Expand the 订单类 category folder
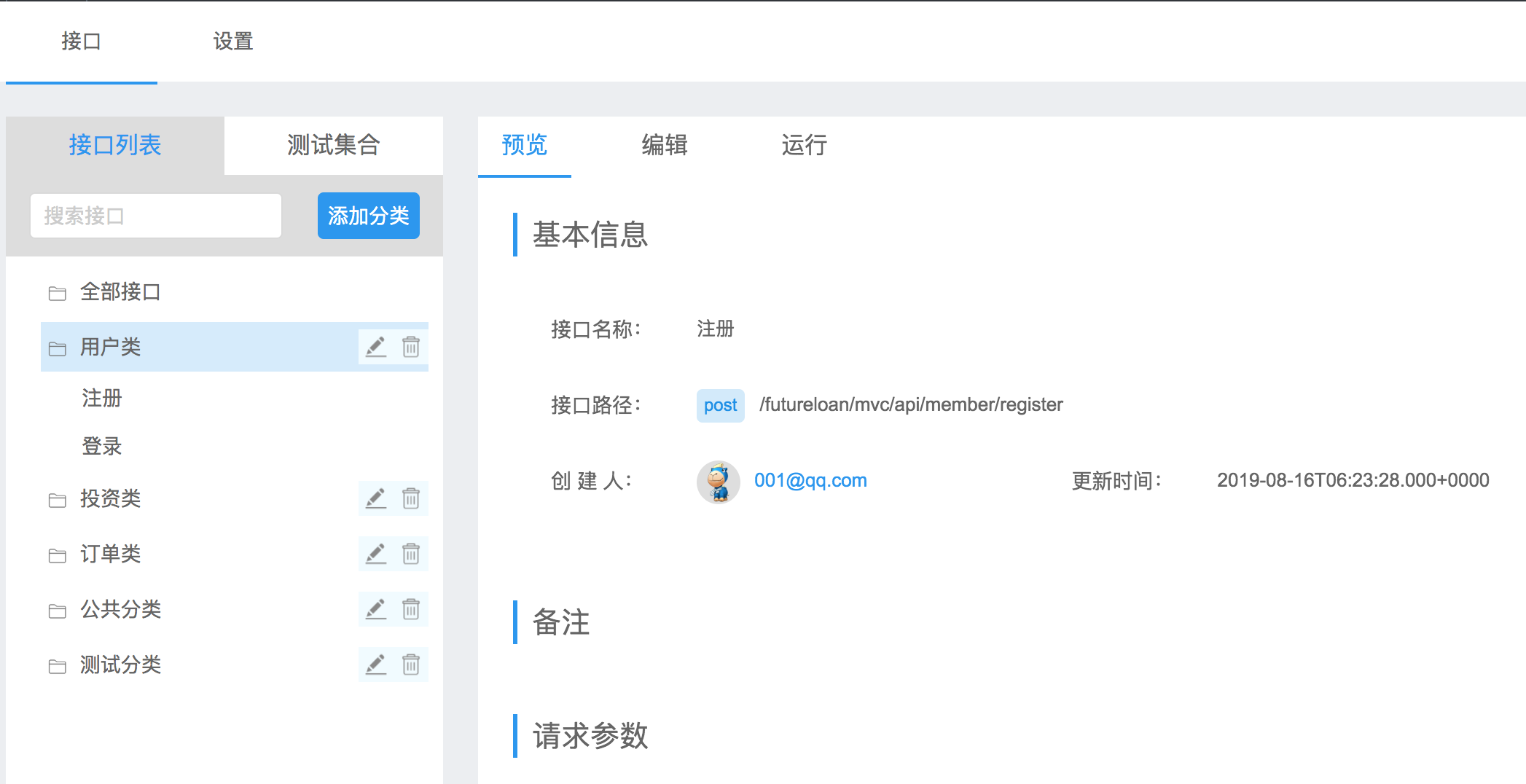 111,554
